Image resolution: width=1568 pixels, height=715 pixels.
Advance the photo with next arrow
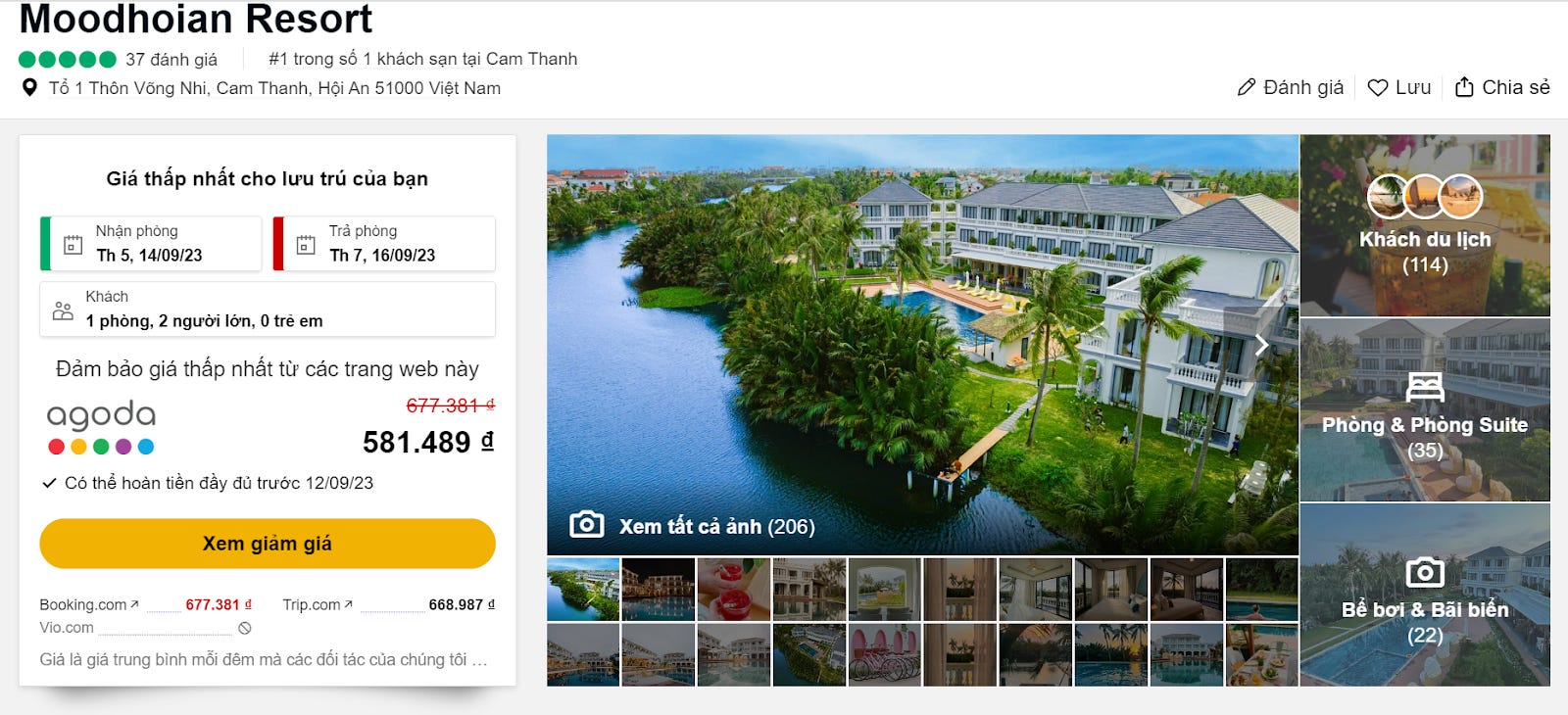point(1262,344)
